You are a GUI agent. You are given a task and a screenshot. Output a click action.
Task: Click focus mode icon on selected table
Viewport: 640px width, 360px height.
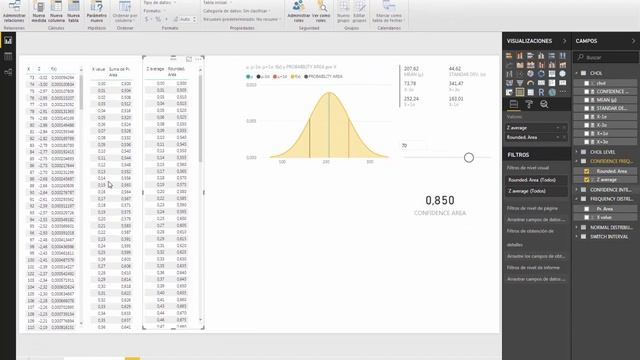[x=189, y=59]
